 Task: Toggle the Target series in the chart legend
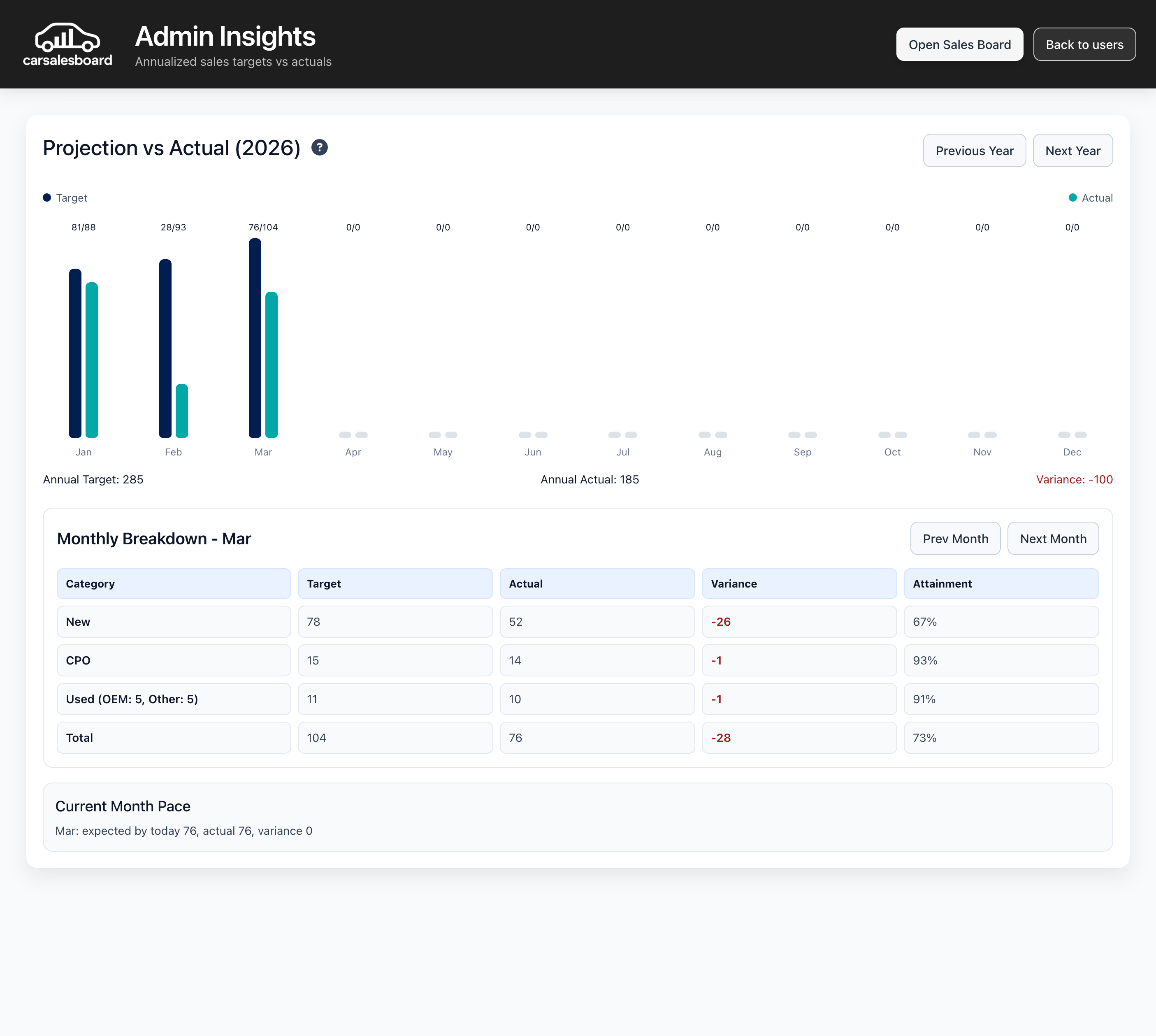point(64,197)
